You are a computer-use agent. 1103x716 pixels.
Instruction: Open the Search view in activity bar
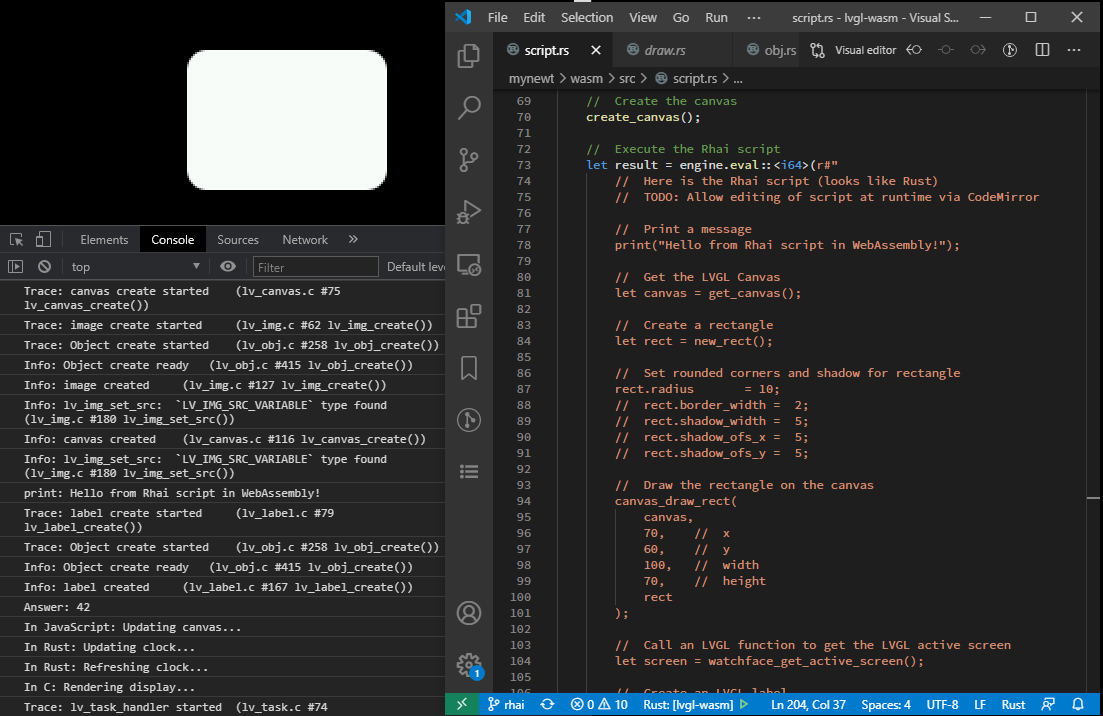tap(468, 108)
